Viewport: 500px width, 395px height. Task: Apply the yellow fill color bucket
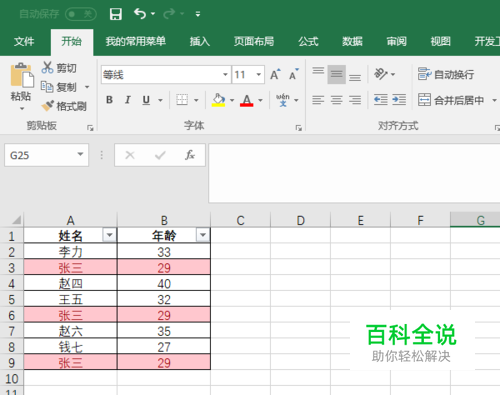pos(218,100)
